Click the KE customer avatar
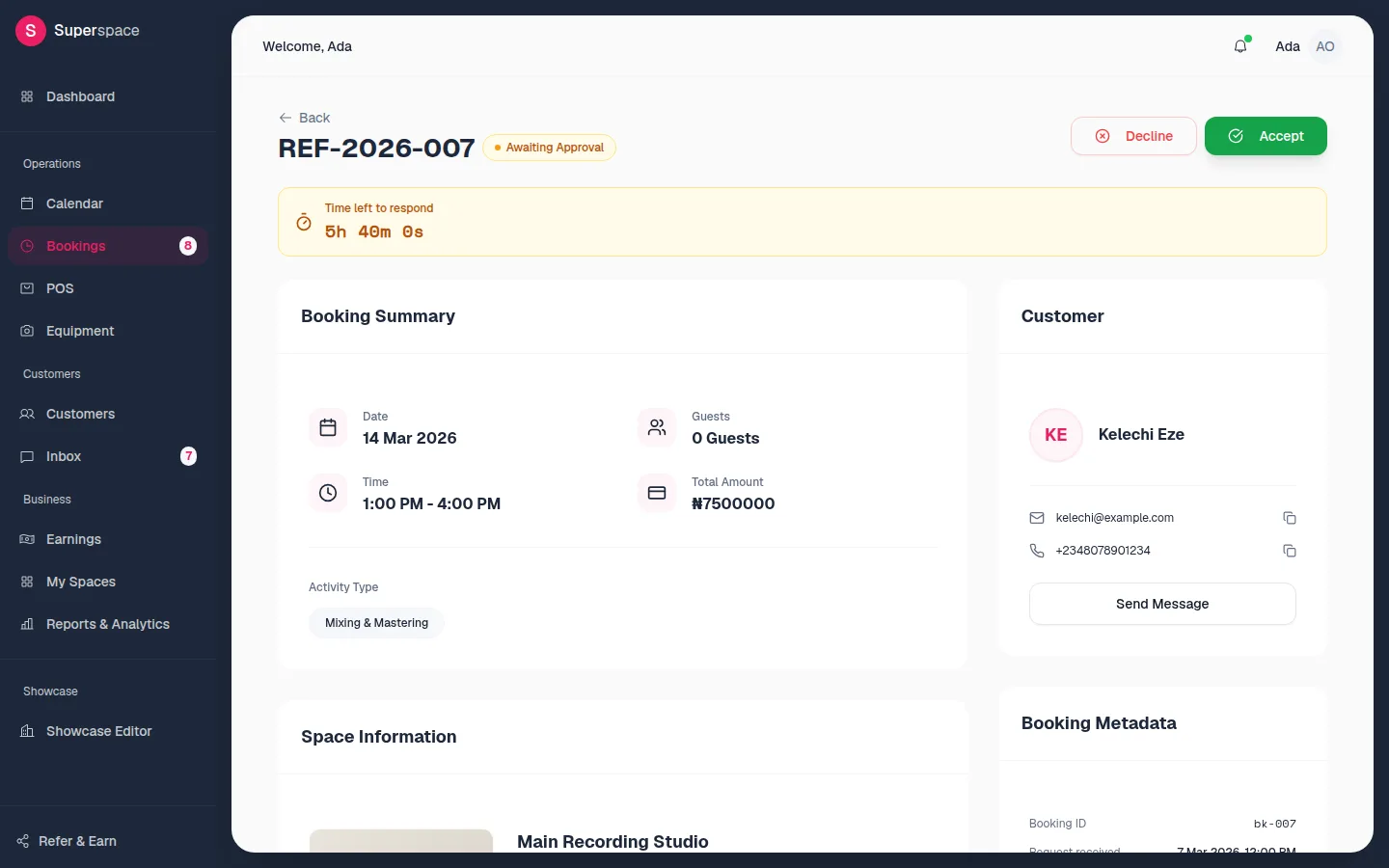Screen dimensions: 1389x868 (x=1056, y=435)
